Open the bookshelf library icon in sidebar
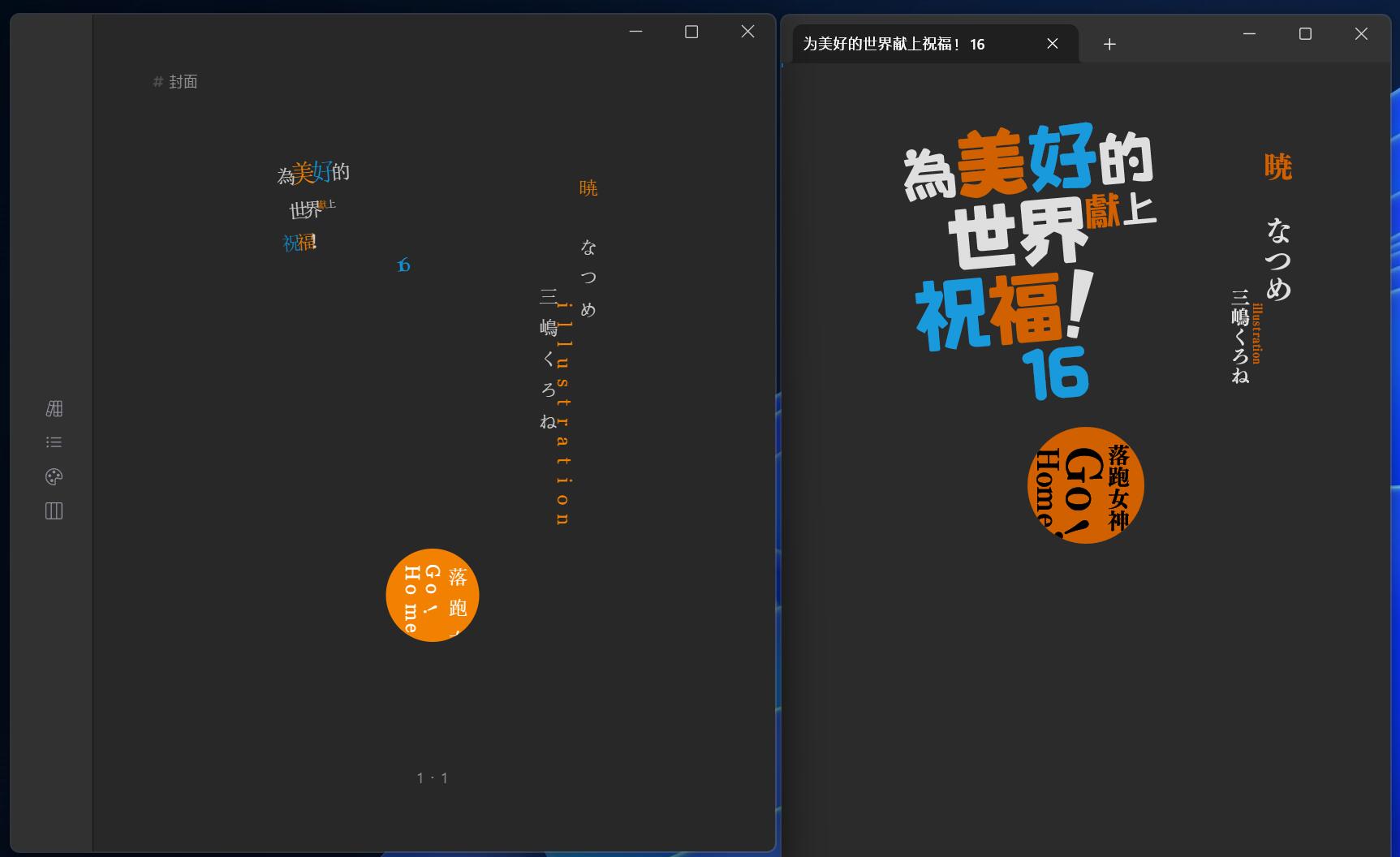This screenshot has width=1400, height=857. (54, 409)
